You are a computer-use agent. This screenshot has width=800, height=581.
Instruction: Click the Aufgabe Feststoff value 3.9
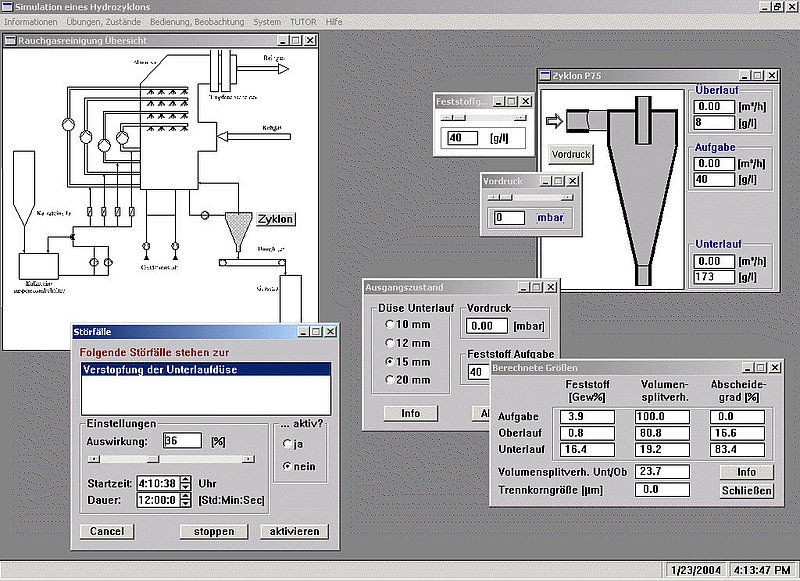587,417
